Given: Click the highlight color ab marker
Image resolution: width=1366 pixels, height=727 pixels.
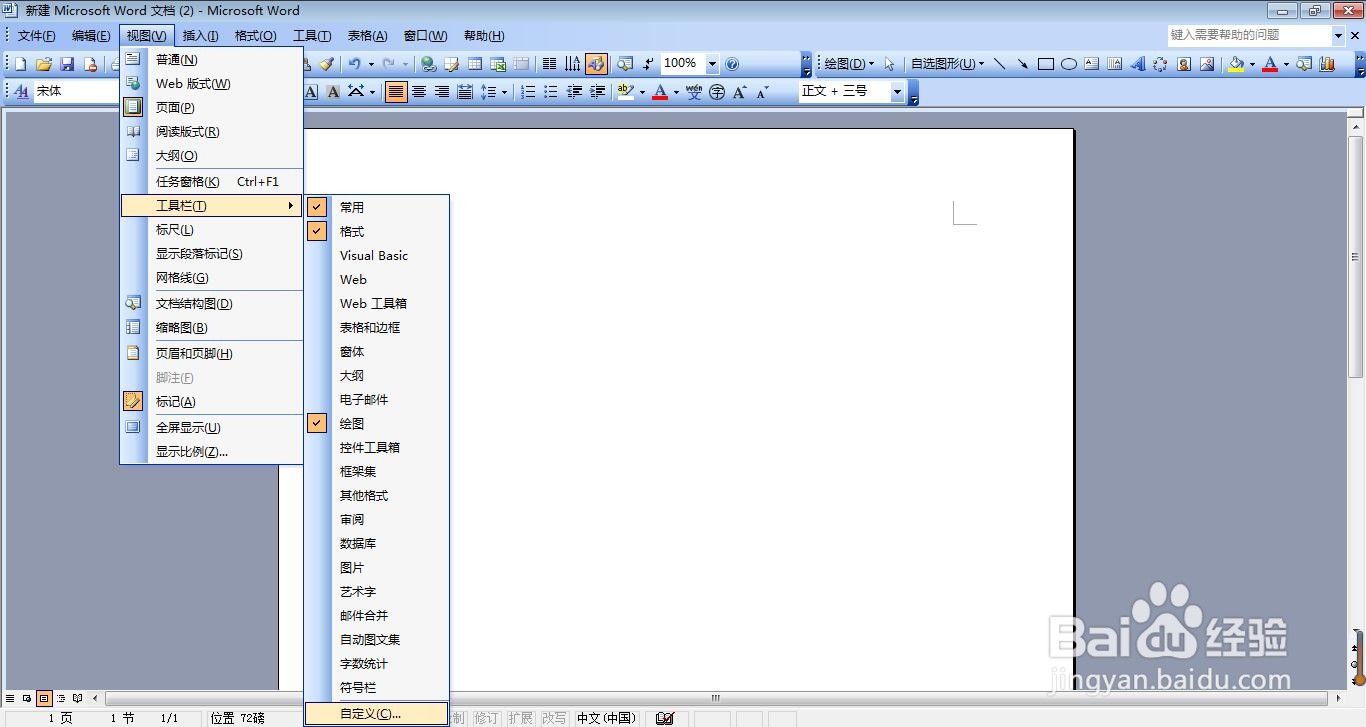Looking at the screenshot, I should click(626, 92).
